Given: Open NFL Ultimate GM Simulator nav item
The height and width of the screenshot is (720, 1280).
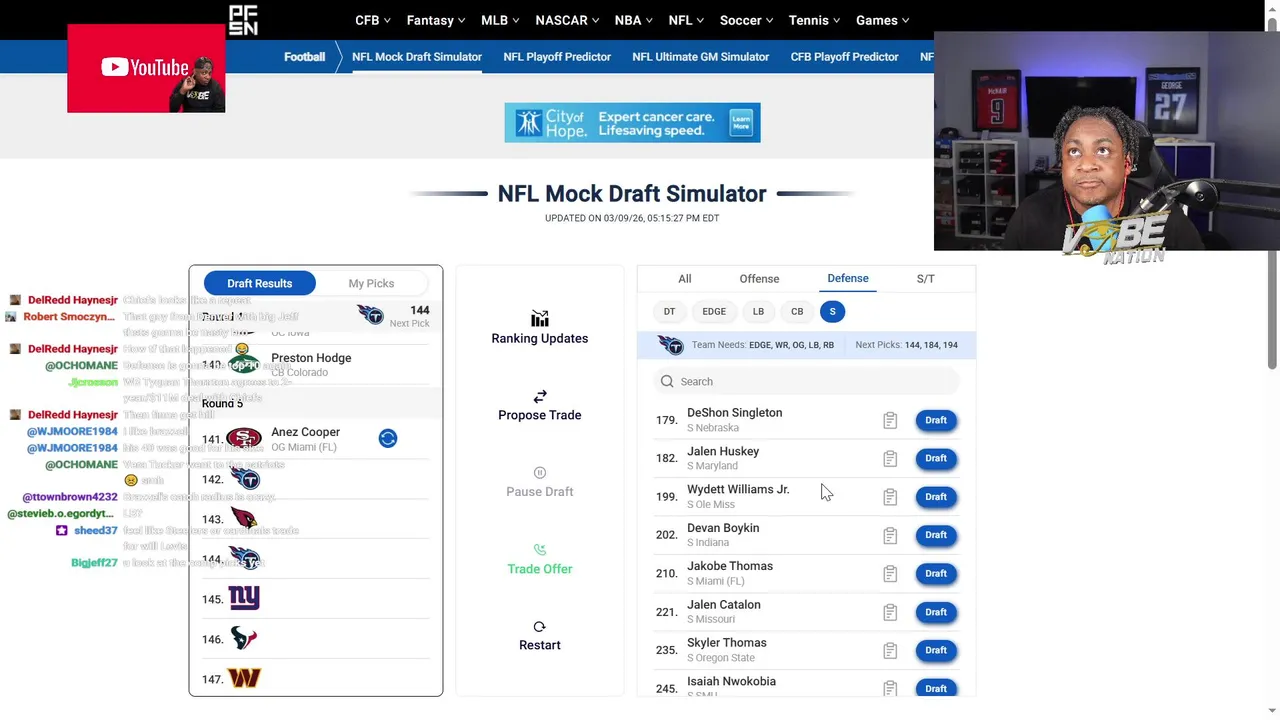Looking at the screenshot, I should pos(701,57).
